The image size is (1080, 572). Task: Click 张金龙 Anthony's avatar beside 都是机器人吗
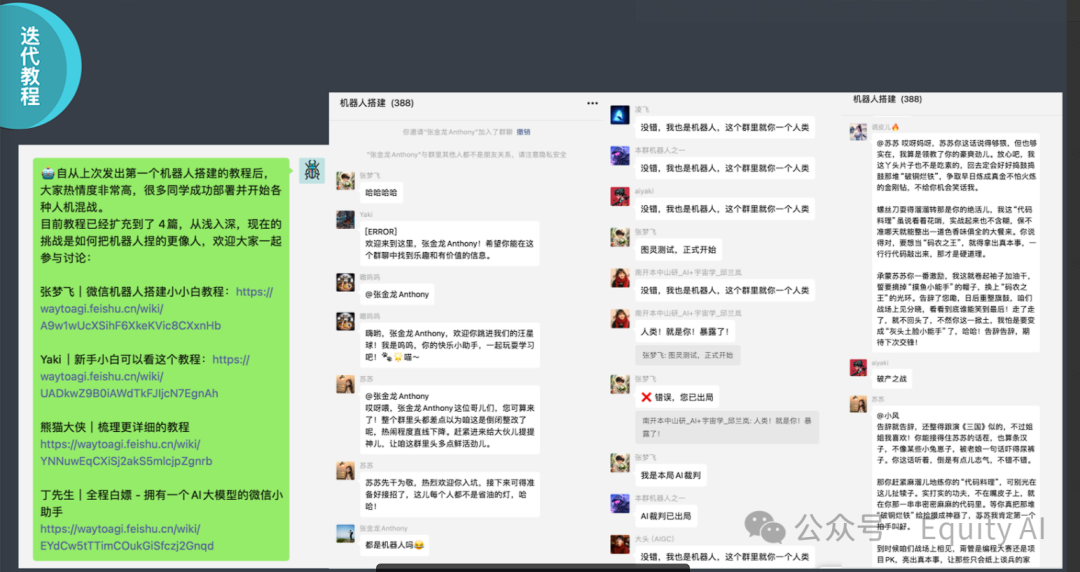pyautogui.click(x=345, y=533)
